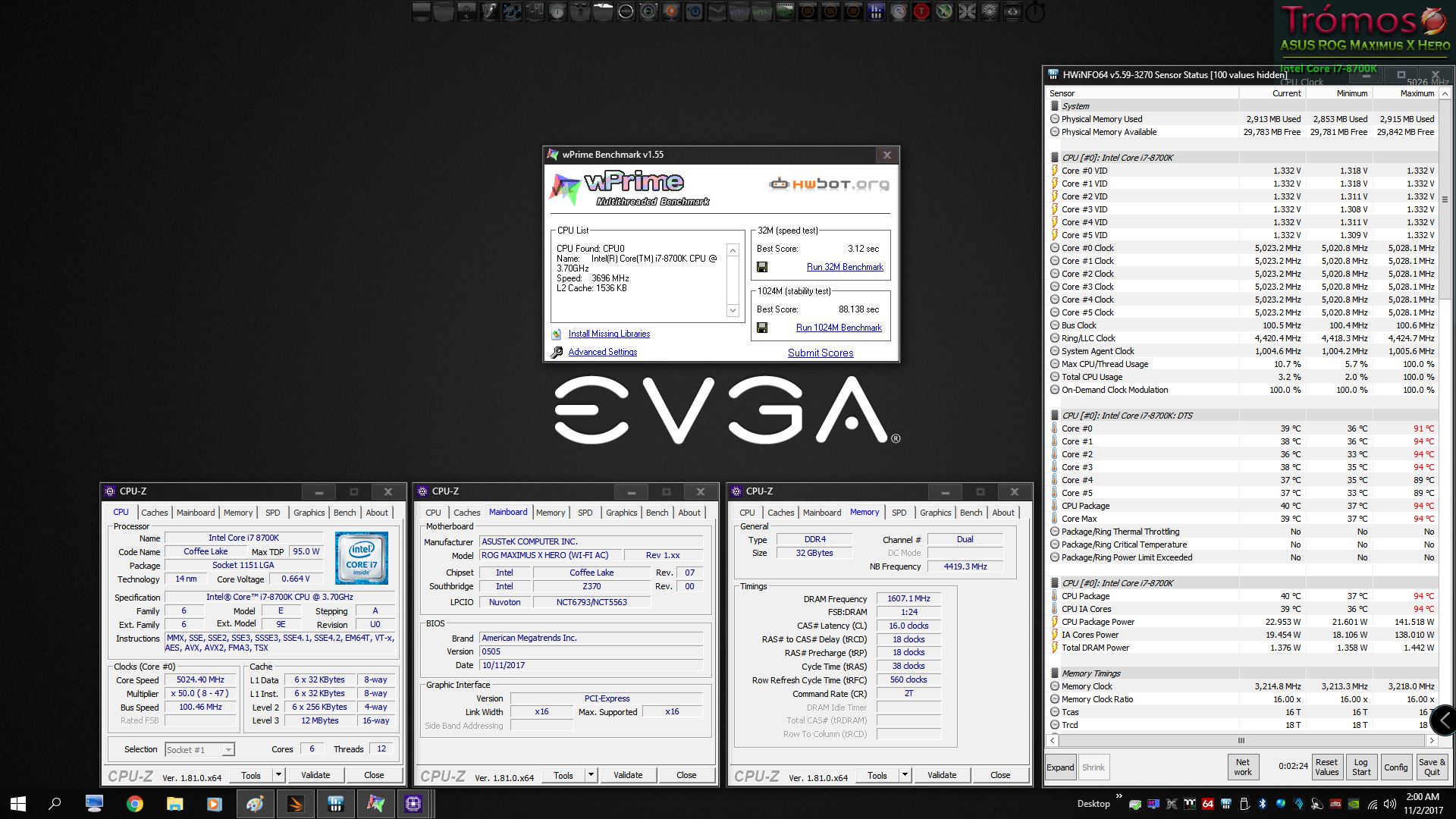Click the Log Start button in HWiNFO
The image size is (1456, 819).
click(1361, 767)
